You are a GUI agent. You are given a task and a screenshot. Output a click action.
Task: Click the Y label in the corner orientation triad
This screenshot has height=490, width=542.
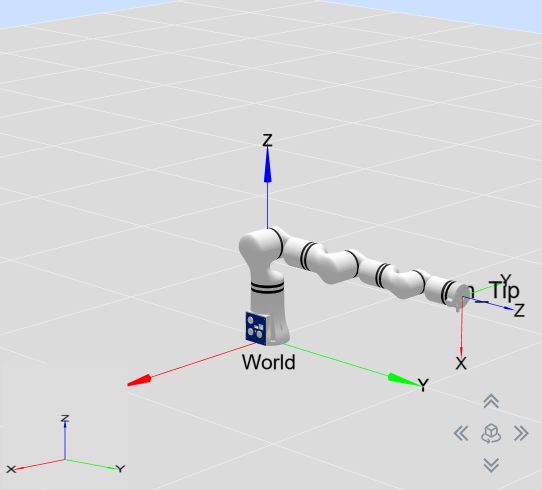(120, 469)
